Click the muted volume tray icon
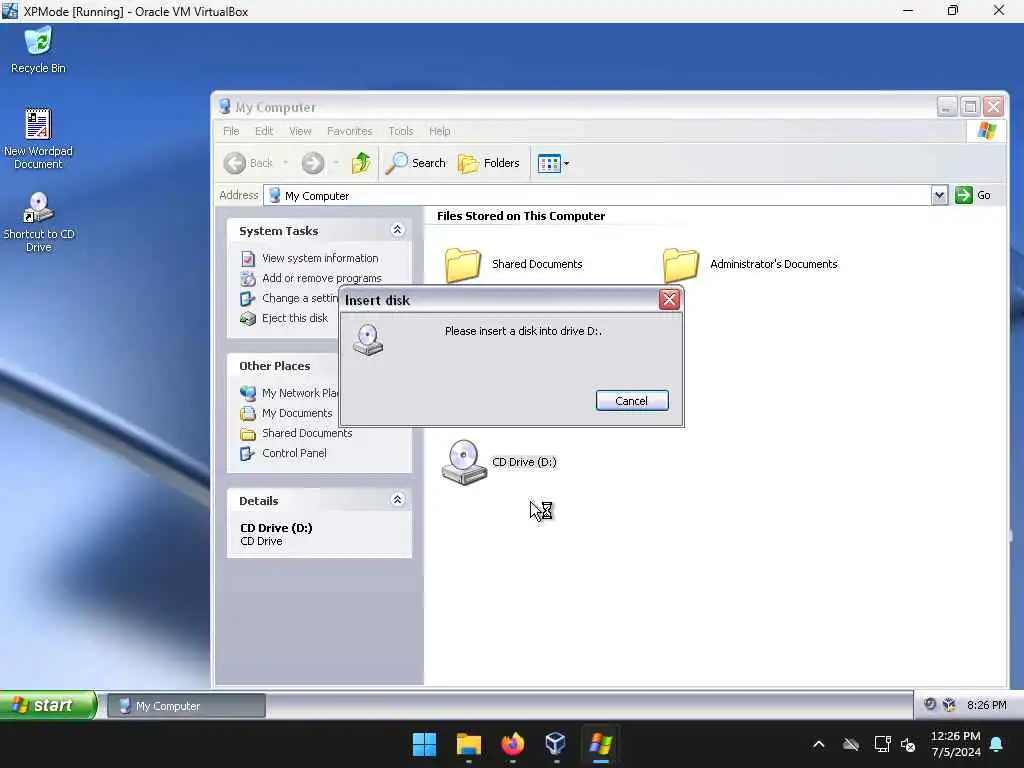1024x768 pixels. [908, 744]
